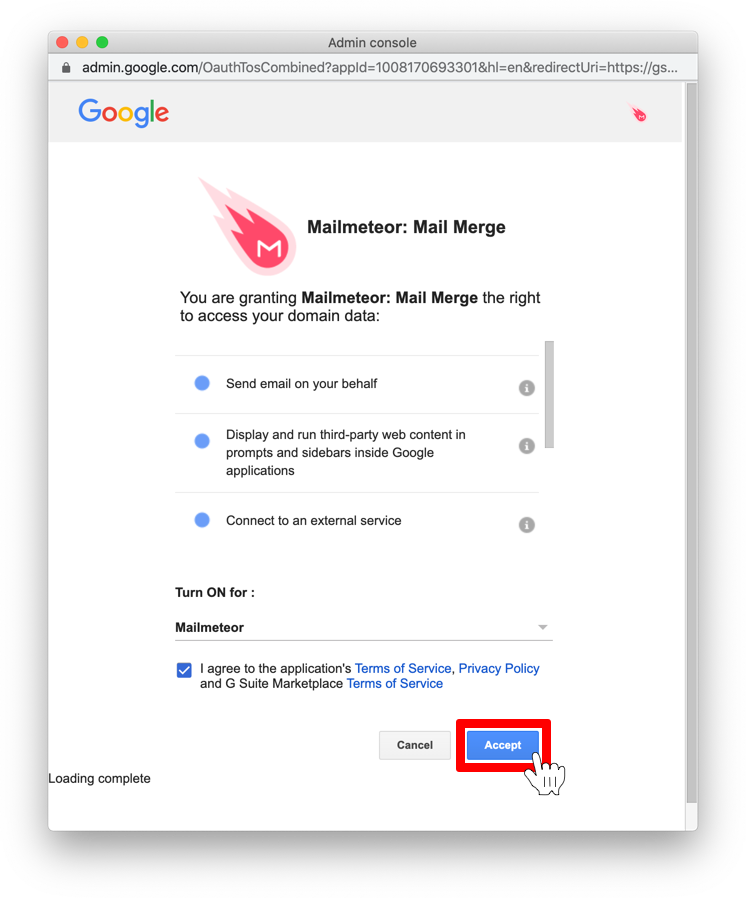This screenshot has height=898, width=746.
Task: Click blue bullet beside Connect to external service
Action: (202, 520)
